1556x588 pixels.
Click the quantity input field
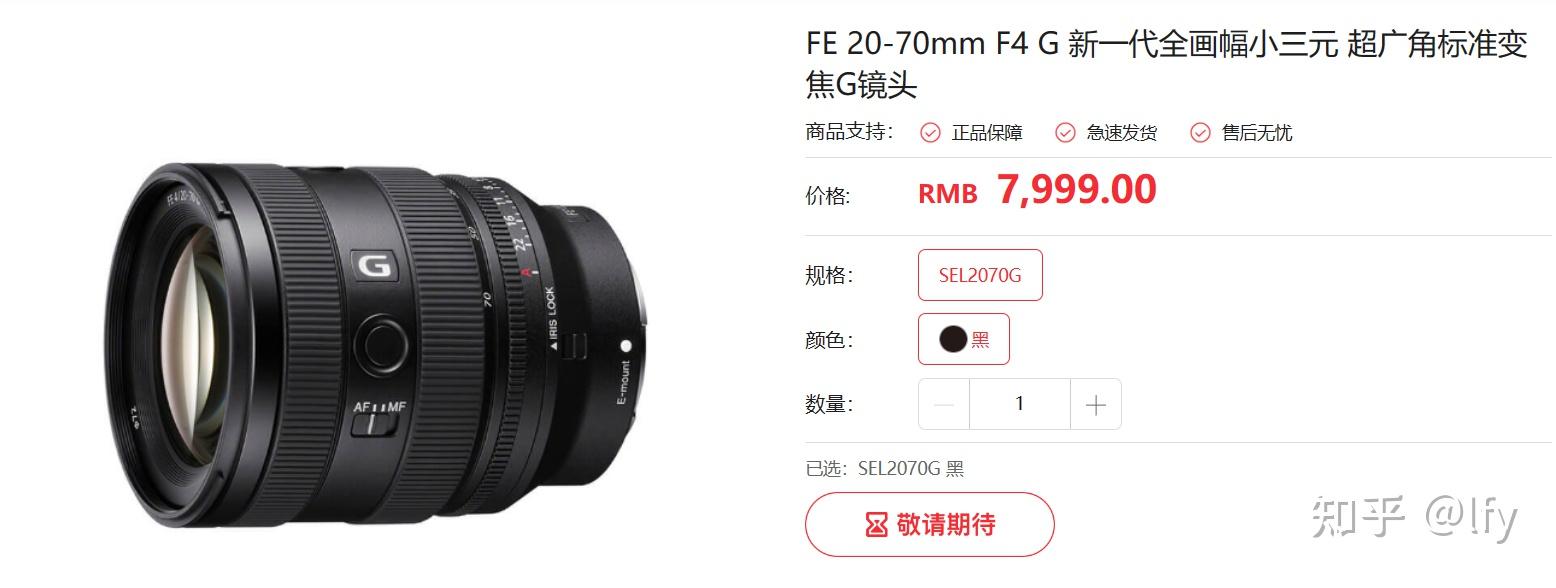[1020, 404]
